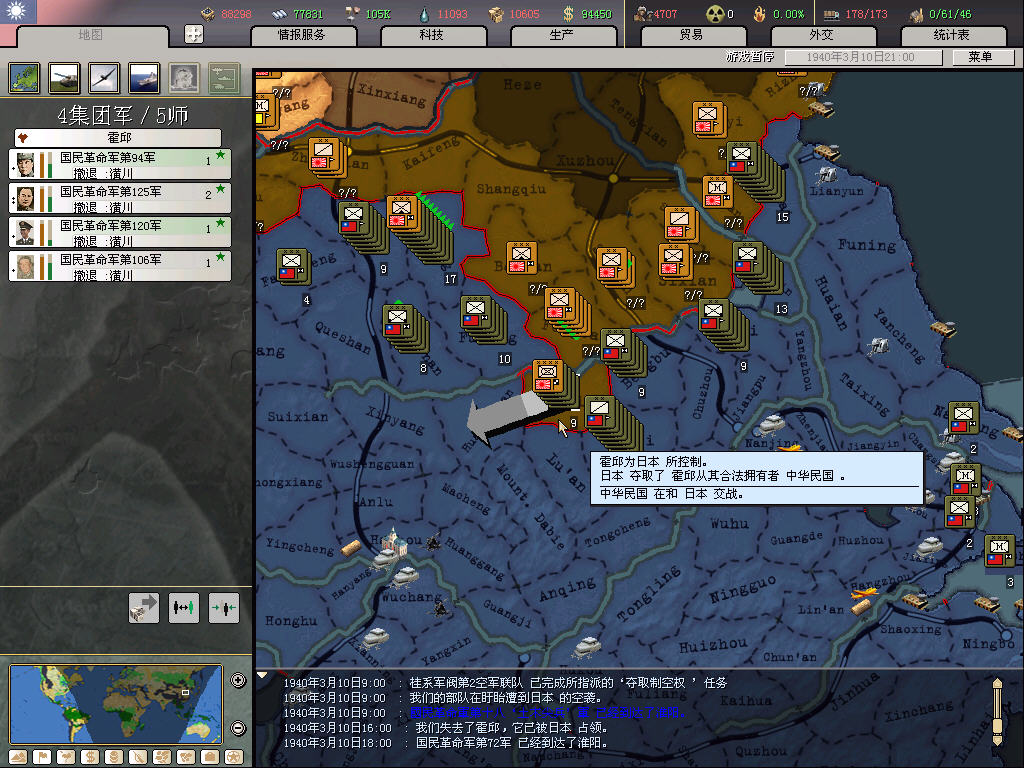The width and height of the screenshot is (1024, 768).
Task: Click the dissent flame icon near 0.00%
Action: 760,14
